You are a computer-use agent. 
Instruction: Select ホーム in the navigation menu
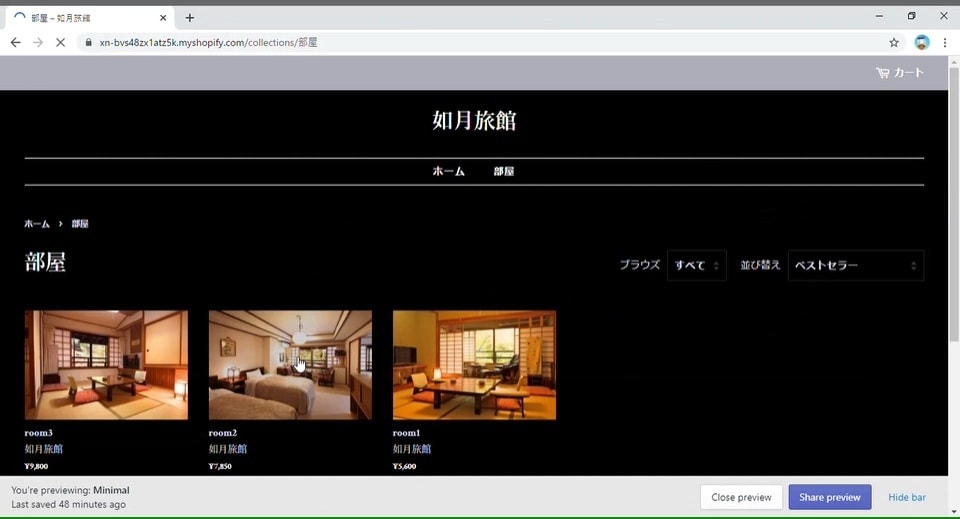(x=448, y=171)
